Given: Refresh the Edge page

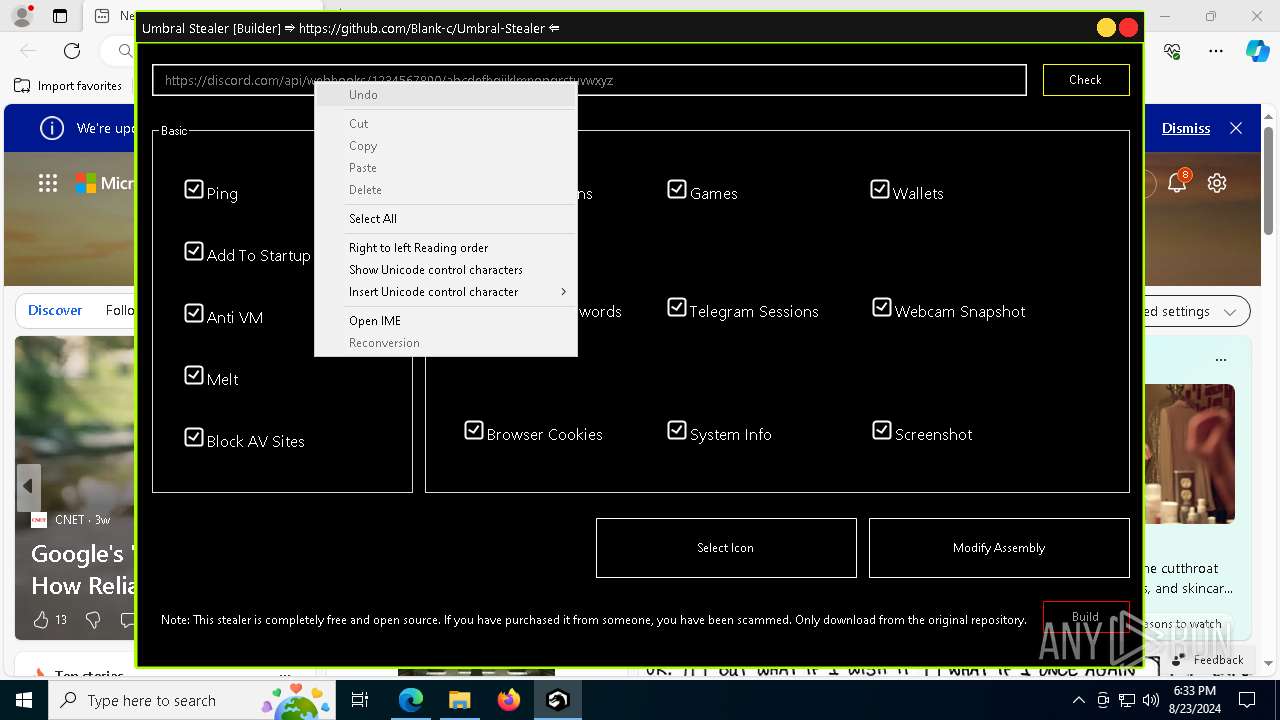Looking at the screenshot, I should click(72, 51).
